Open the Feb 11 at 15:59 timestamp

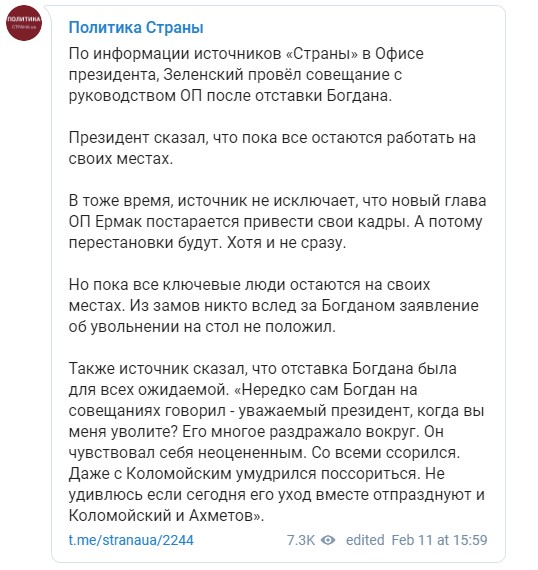click(439, 540)
